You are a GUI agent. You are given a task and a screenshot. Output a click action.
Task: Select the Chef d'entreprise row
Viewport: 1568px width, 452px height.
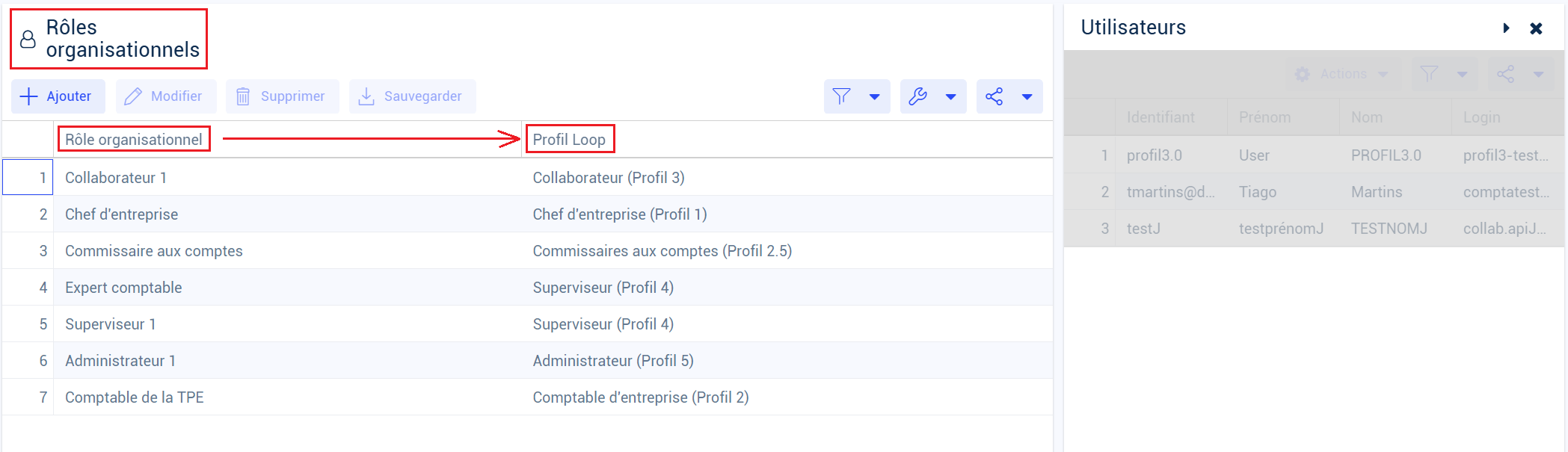click(121, 214)
